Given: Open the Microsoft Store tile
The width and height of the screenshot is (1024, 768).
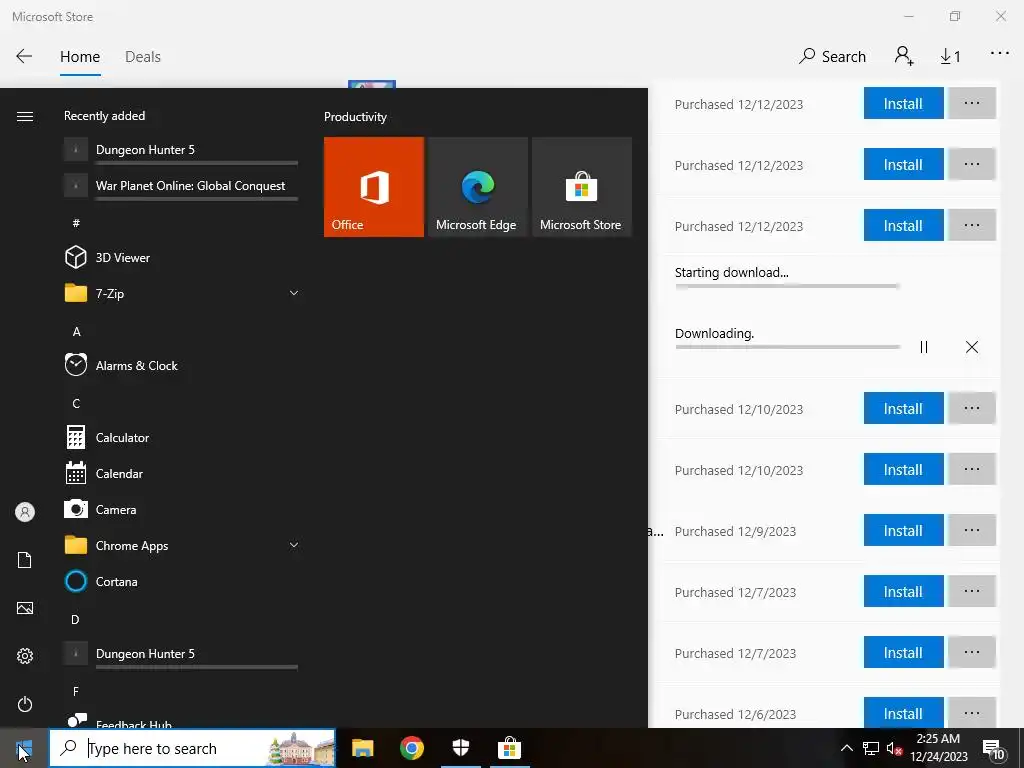Looking at the screenshot, I should [581, 187].
